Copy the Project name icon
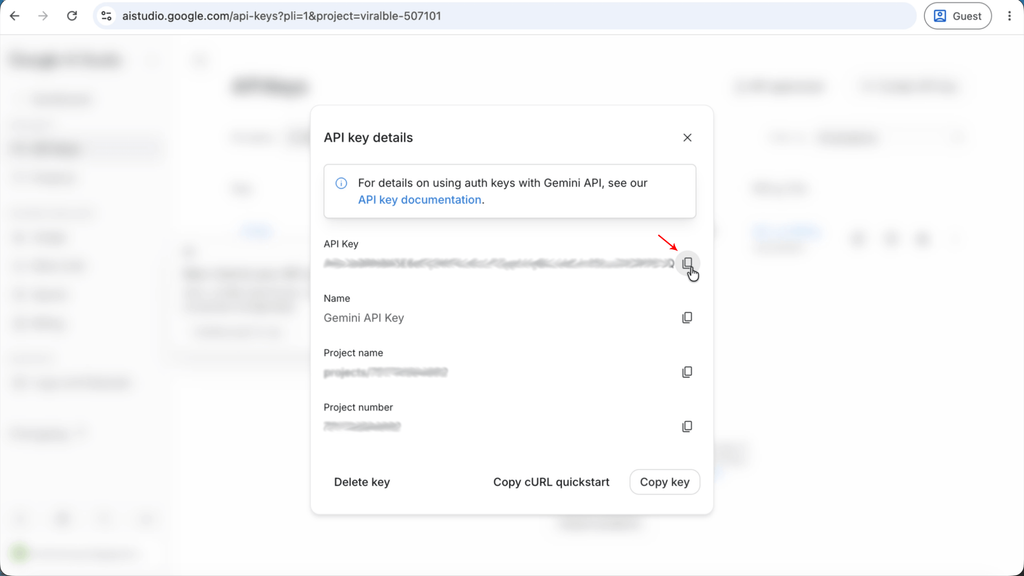Viewport: 1024px width, 576px height. point(687,372)
